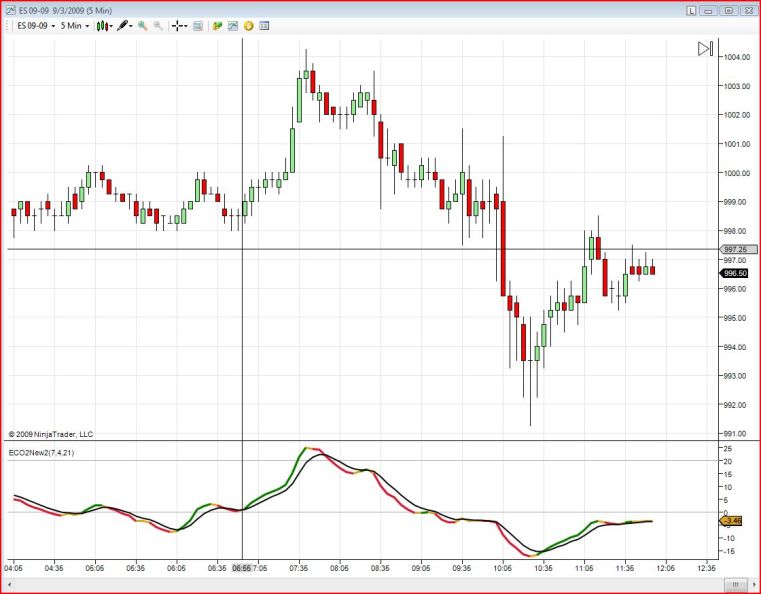Image resolution: width=761 pixels, height=594 pixels.
Task: Click the jump-to-latest-bar arrow on chart
Action: point(705,49)
